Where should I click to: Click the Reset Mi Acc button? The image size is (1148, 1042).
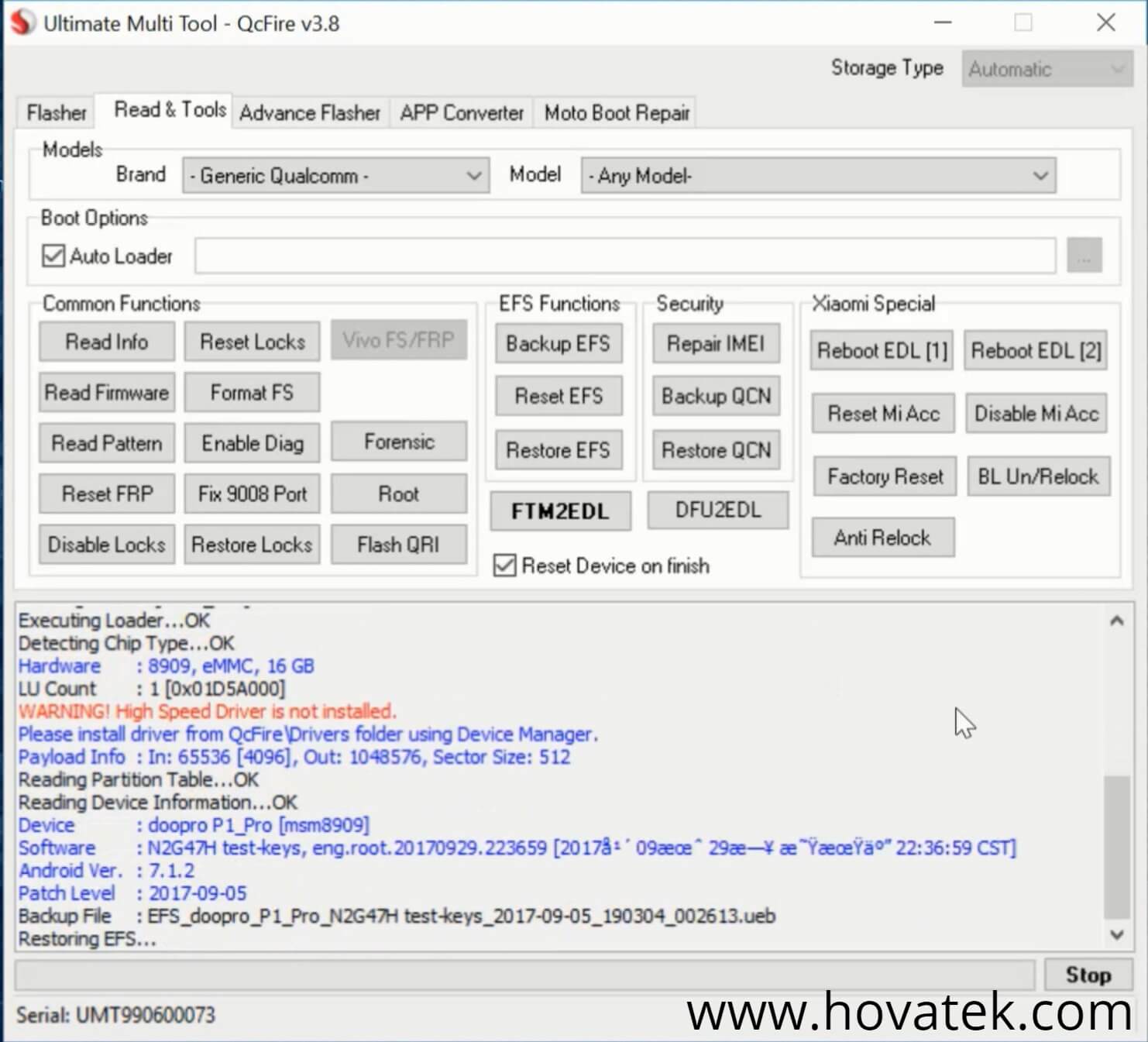(x=883, y=414)
